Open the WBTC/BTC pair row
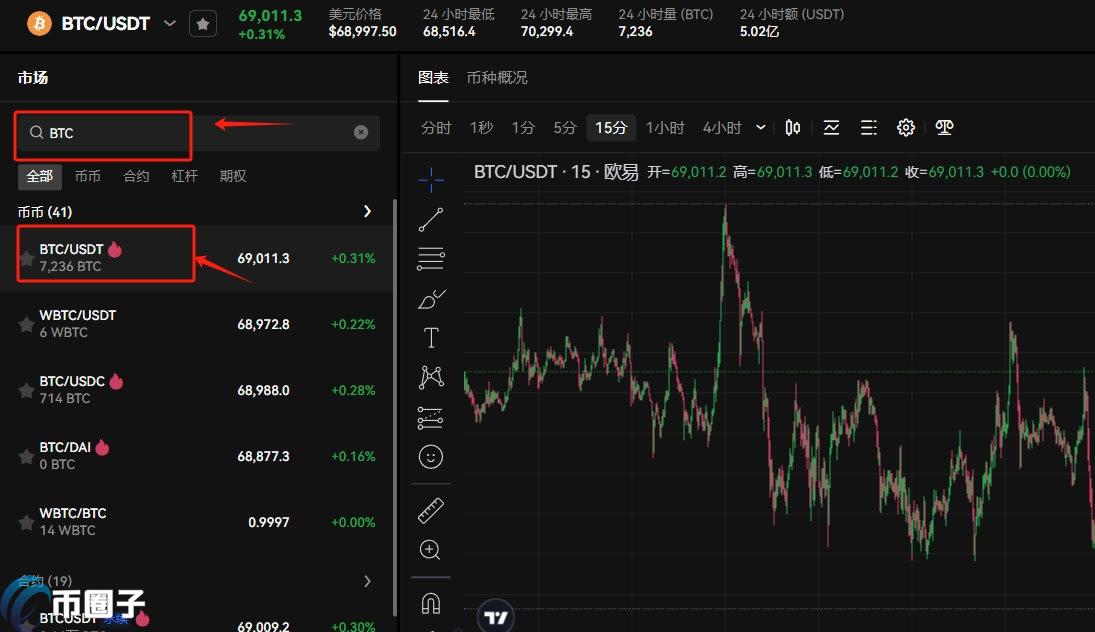The width and height of the screenshot is (1095, 632). [196, 522]
